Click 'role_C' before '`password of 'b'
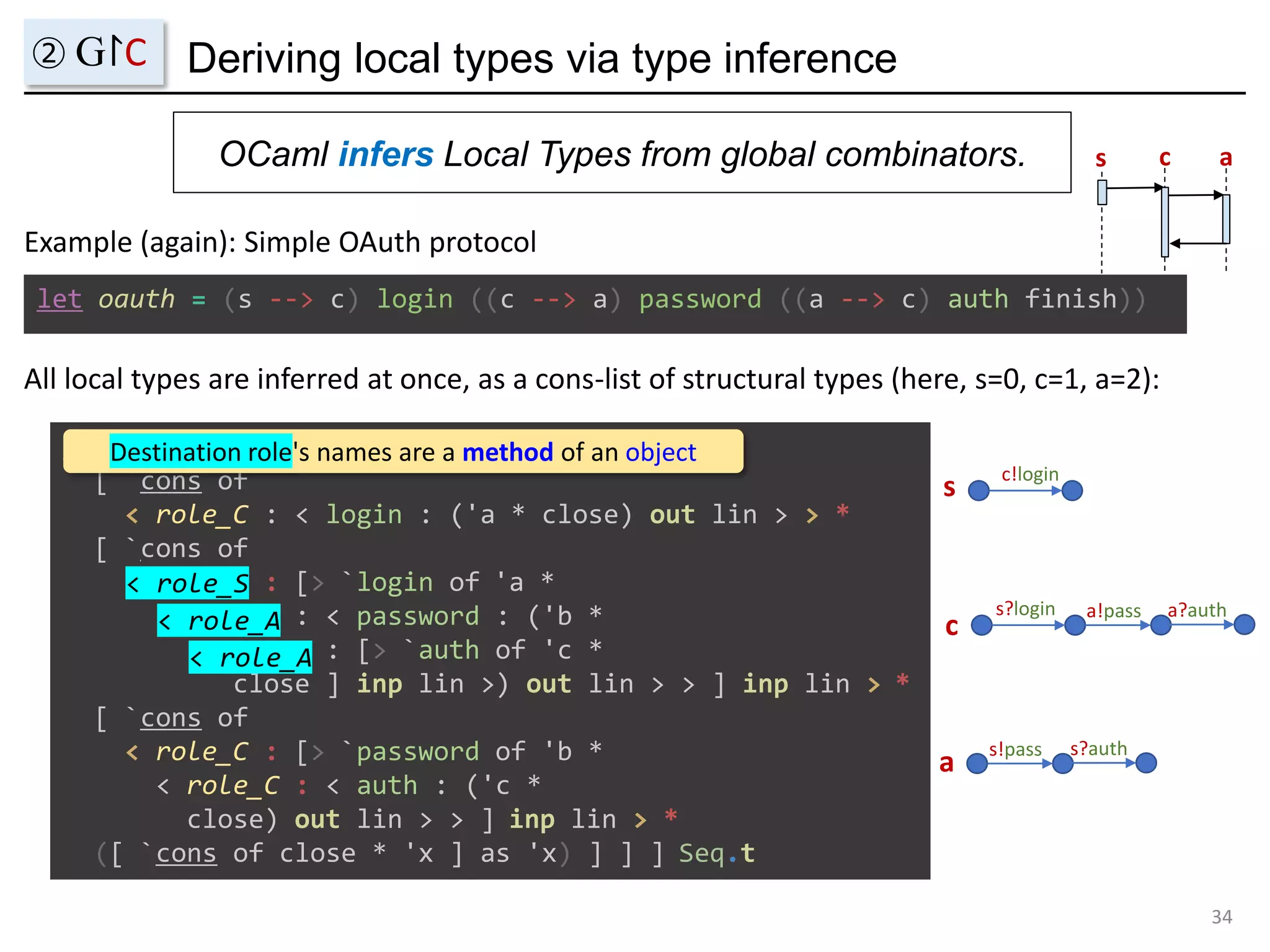 pyautogui.click(x=202, y=752)
